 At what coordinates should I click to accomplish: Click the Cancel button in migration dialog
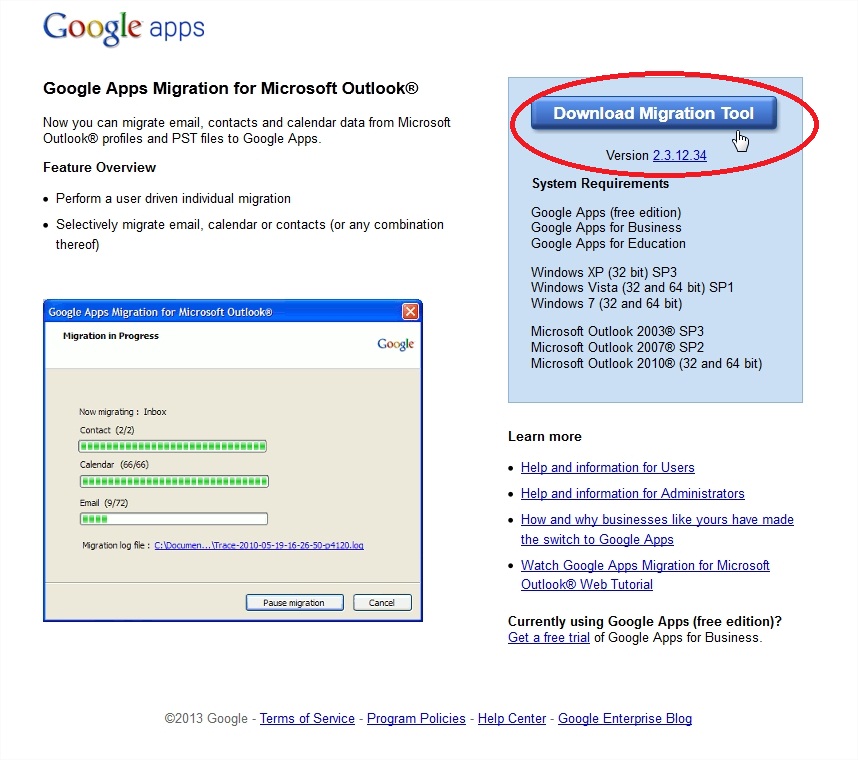click(382, 602)
